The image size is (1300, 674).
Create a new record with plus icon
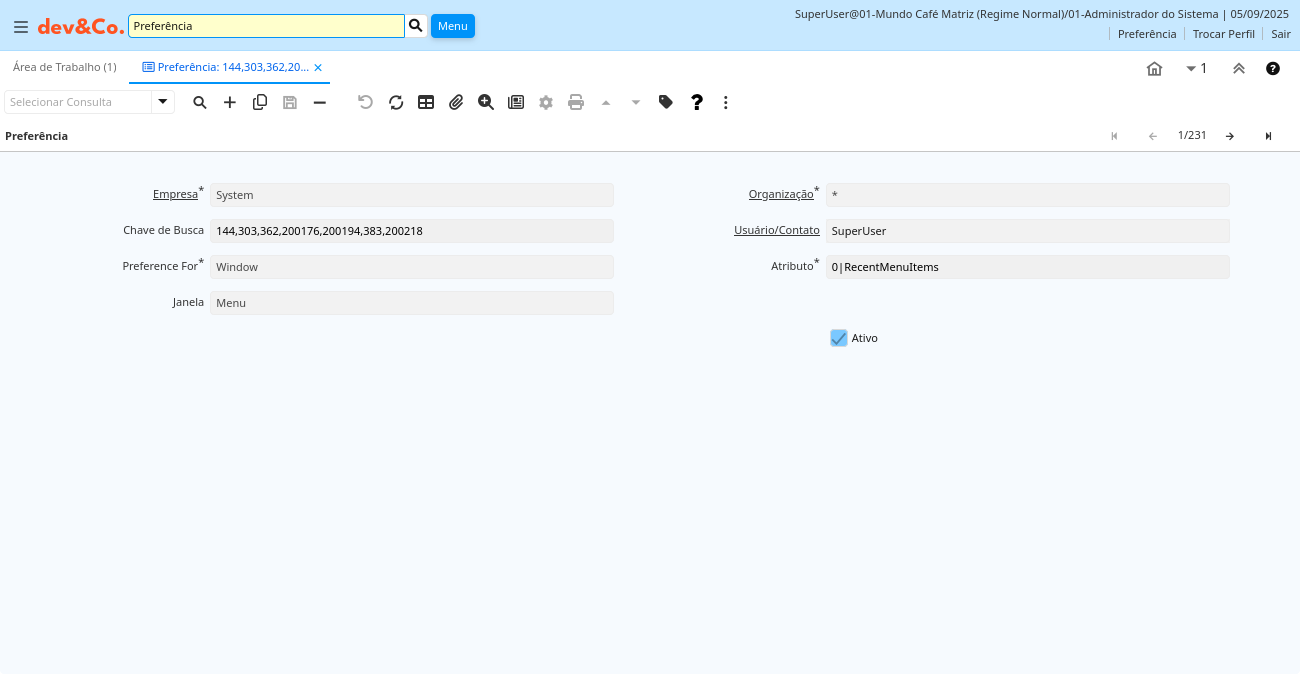[230, 102]
